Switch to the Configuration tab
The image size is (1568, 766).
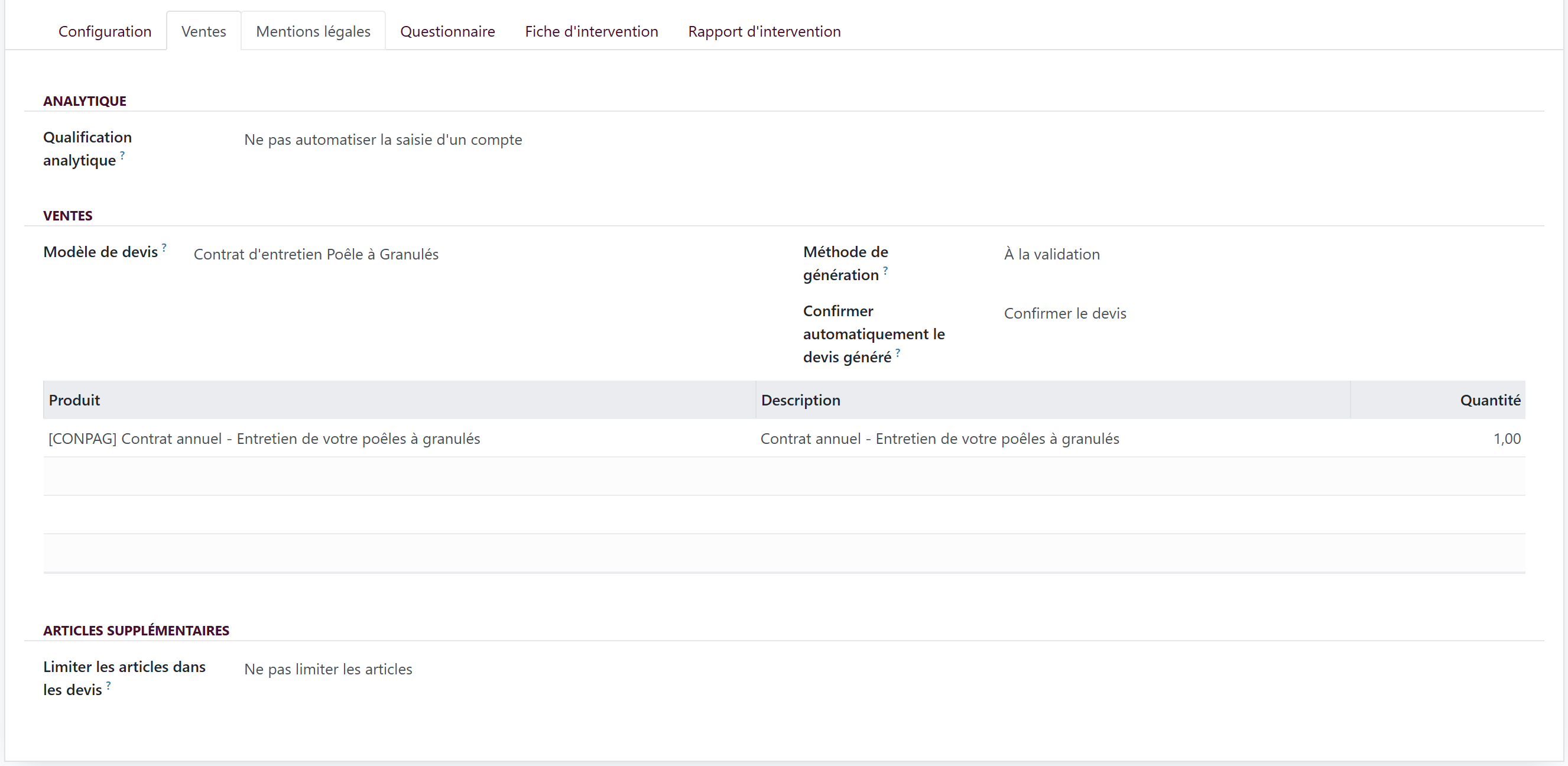pos(105,31)
